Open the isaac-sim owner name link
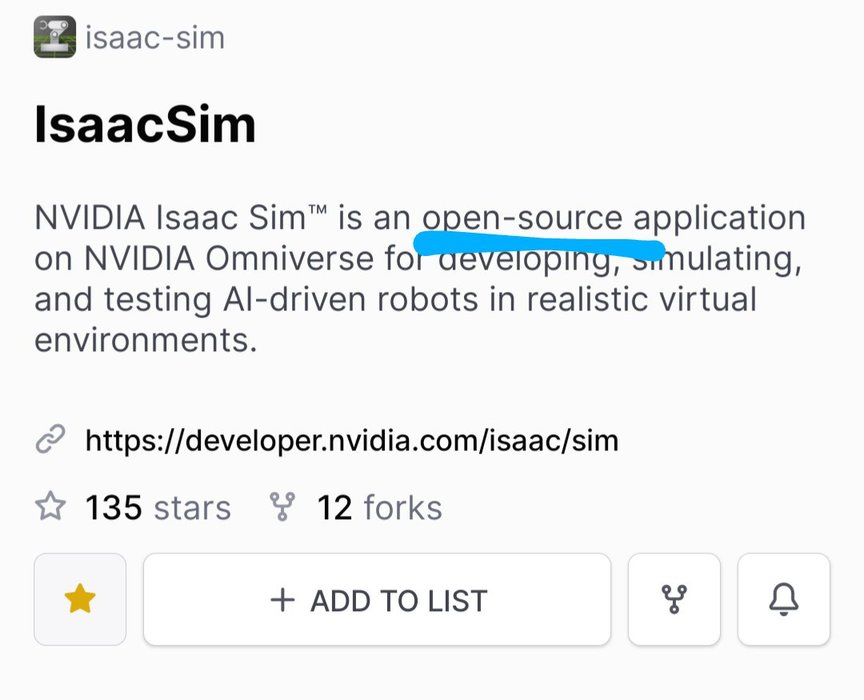This screenshot has width=864, height=700. (155, 38)
